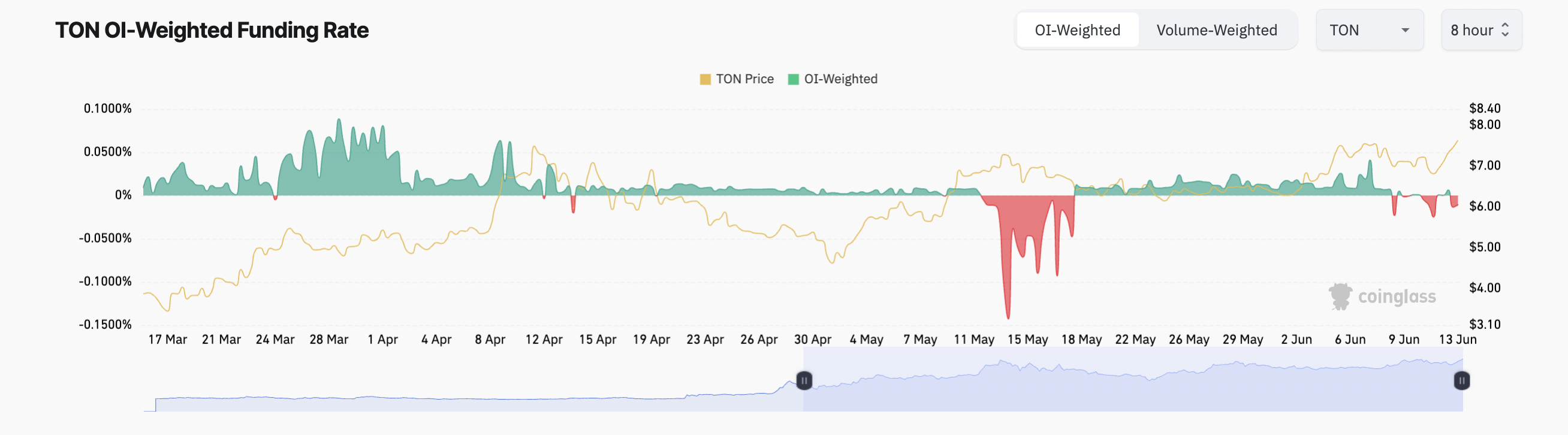The height and width of the screenshot is (435, 1568).
Task: Click the deepest red funding-rate dip near 15 May
Action: [x=1008, y=316]
